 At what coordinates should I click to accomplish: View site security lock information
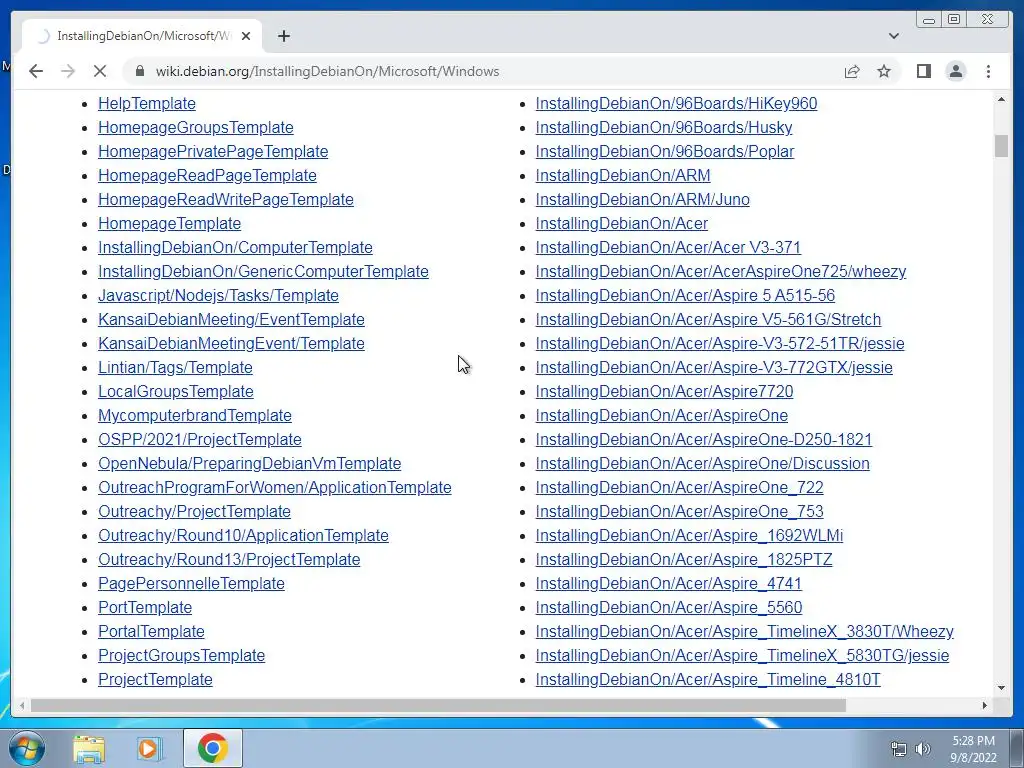(139, 71)
